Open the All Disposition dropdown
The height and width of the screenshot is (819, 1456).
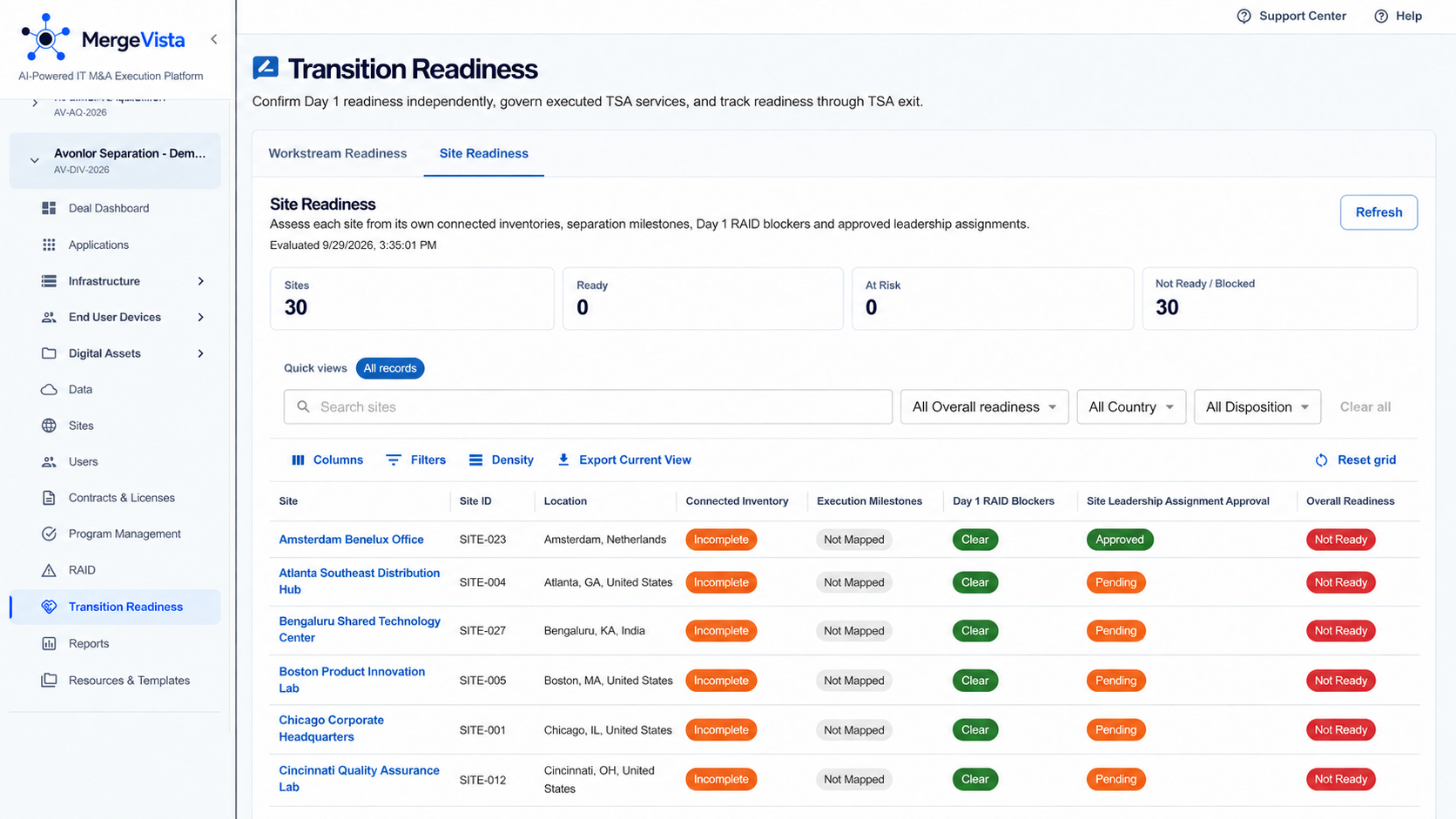(x=1257, y=406)
